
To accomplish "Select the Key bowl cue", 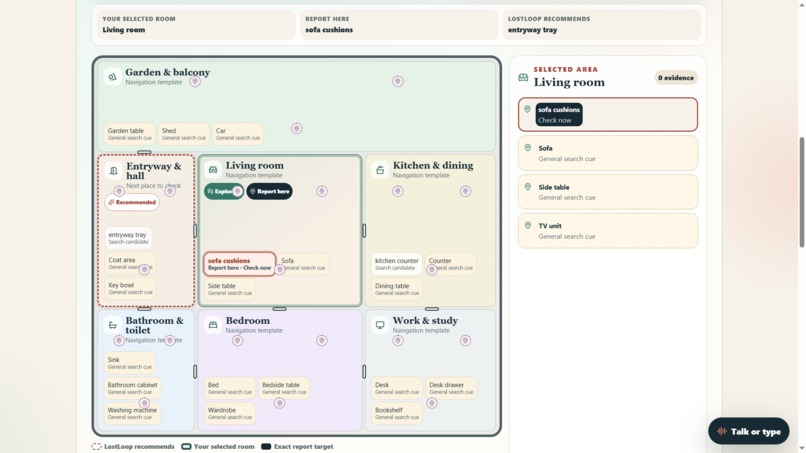I will [x=130, y=288].
